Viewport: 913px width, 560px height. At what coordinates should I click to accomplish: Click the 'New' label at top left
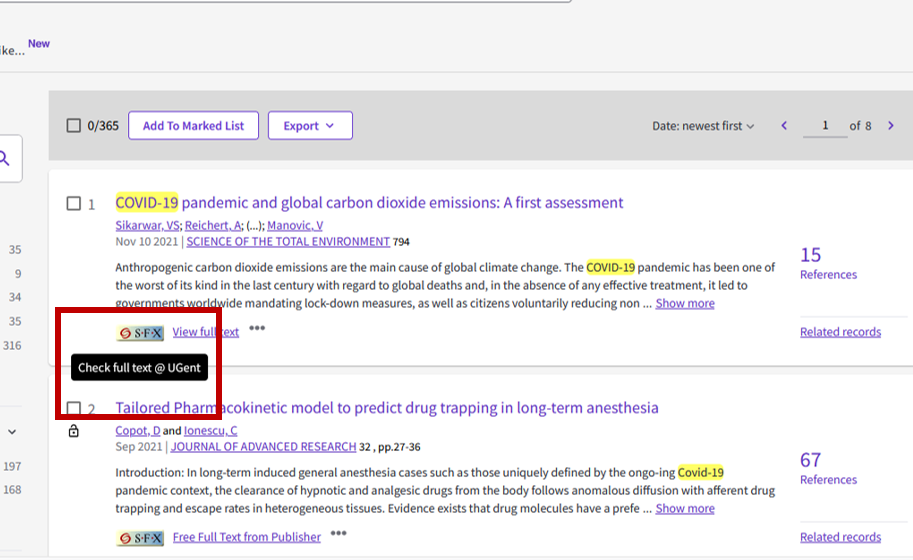tap(38, 44)
